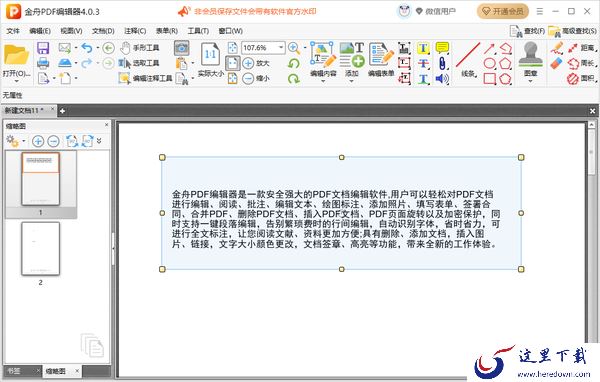Image resolution: width=600 pixels, height=382 pixels.
Task: Expand the Stamp (图章) dropdown arrow
Action: point(530,81)
